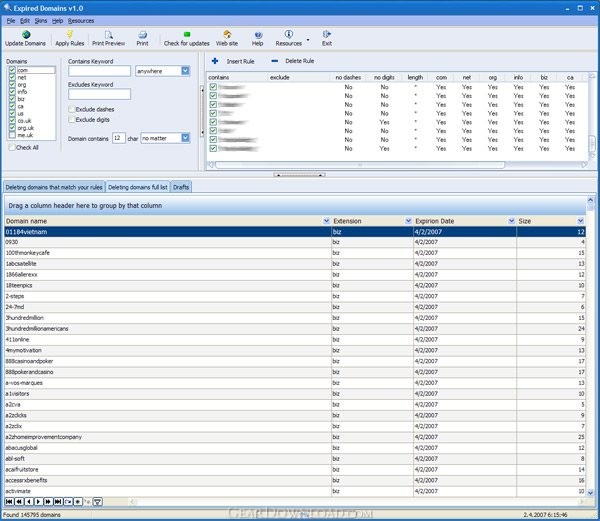Switch to the Drafts tab
This screenshot has width=600, height=521.
tap(181, 187)
